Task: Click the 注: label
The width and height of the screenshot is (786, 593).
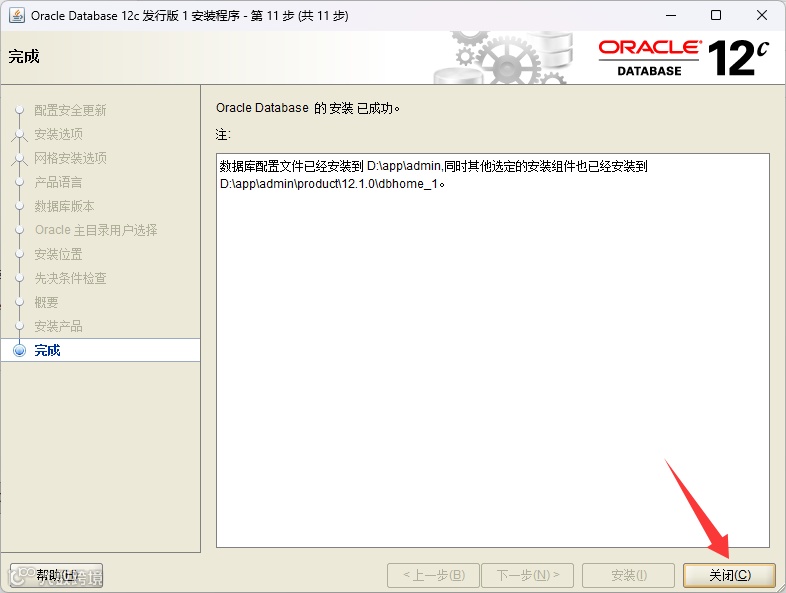Action: (223, 134)
